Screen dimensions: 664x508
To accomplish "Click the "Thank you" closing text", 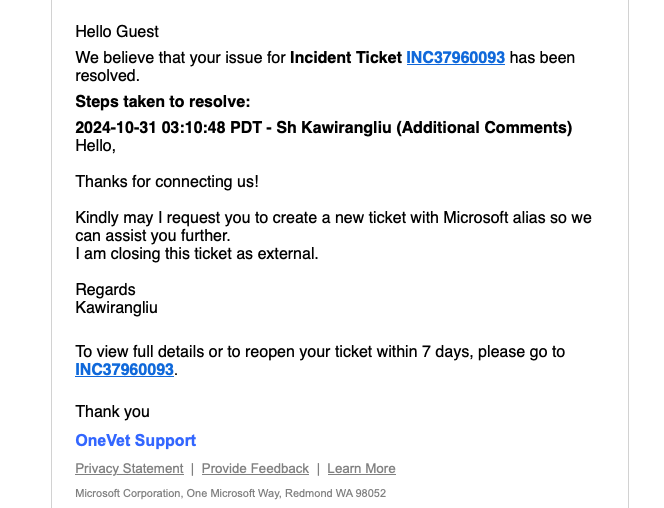I will tap(112, 411).
